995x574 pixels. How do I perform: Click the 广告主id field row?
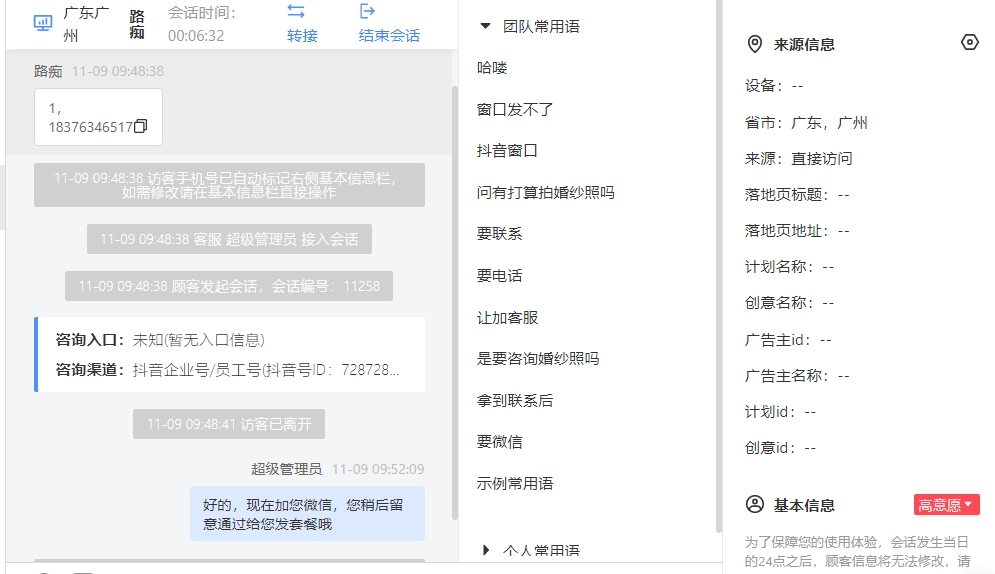788,340
